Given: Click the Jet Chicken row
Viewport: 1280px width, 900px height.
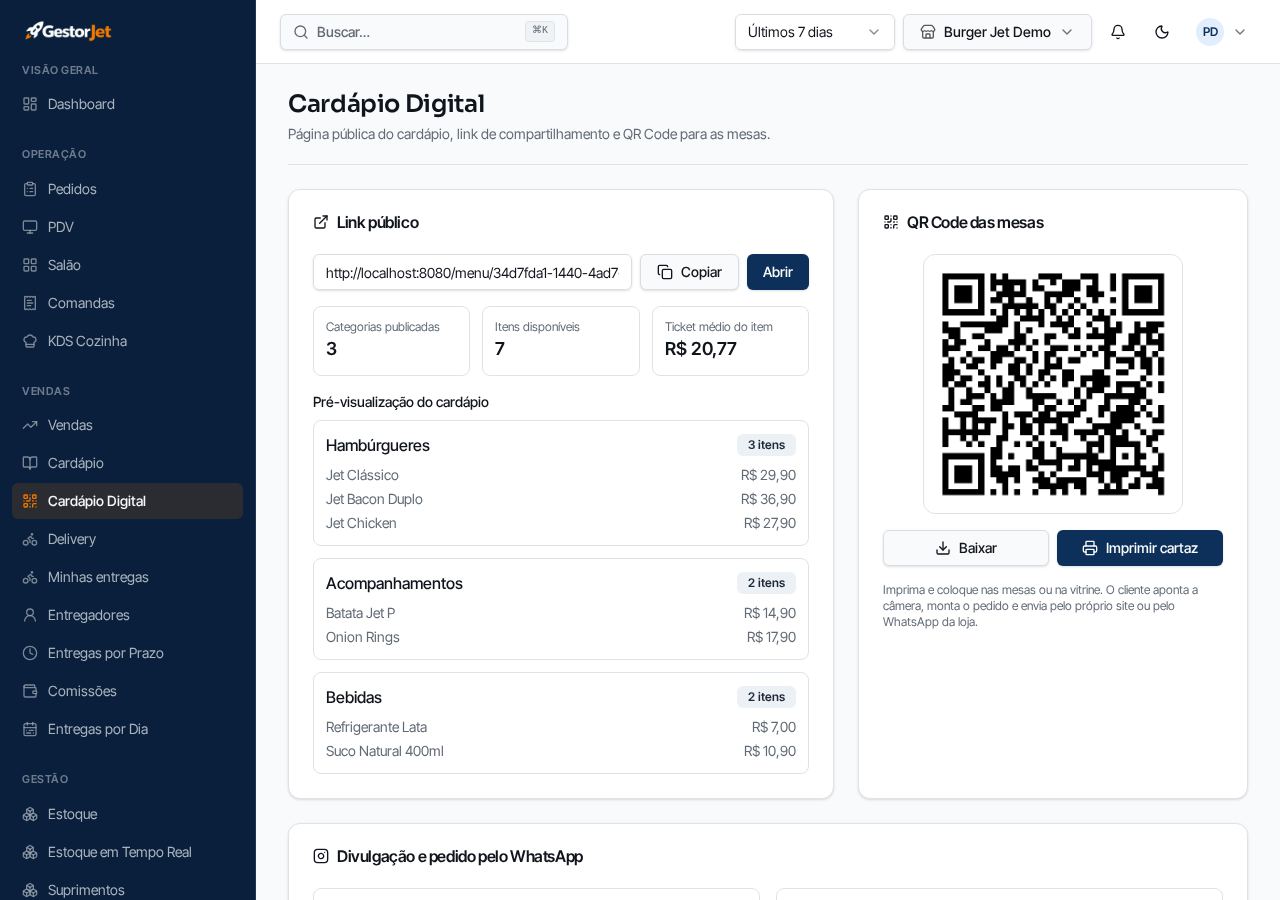Looking at the screenshot, I should 561,523.
